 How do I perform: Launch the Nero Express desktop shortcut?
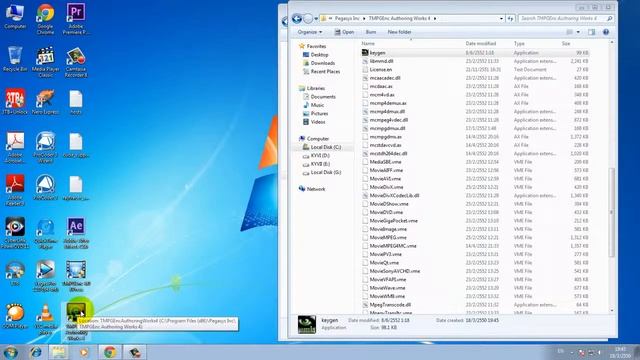point(45,102)
